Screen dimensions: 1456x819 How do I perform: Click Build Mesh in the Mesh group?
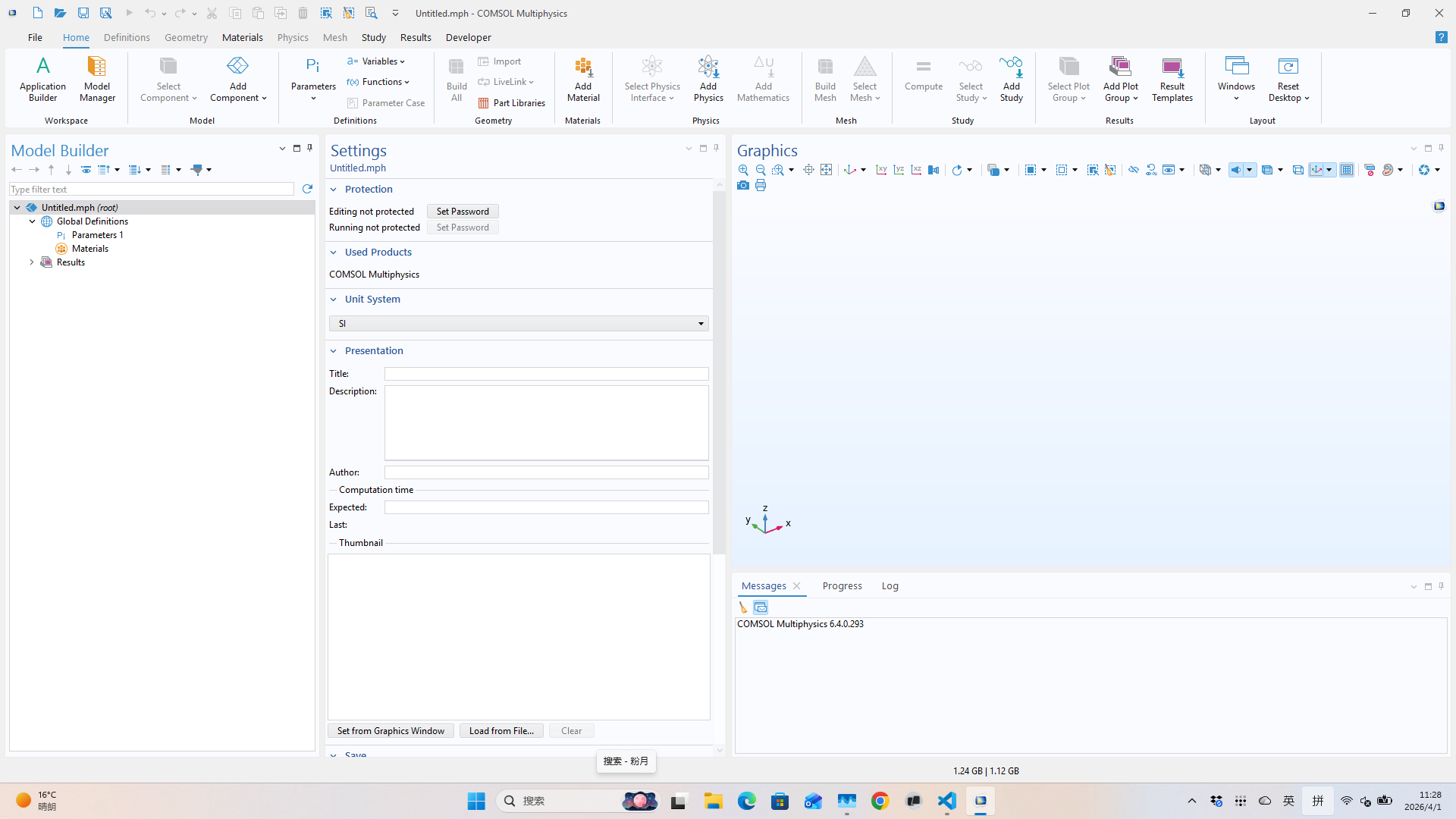tap(825, 80)
